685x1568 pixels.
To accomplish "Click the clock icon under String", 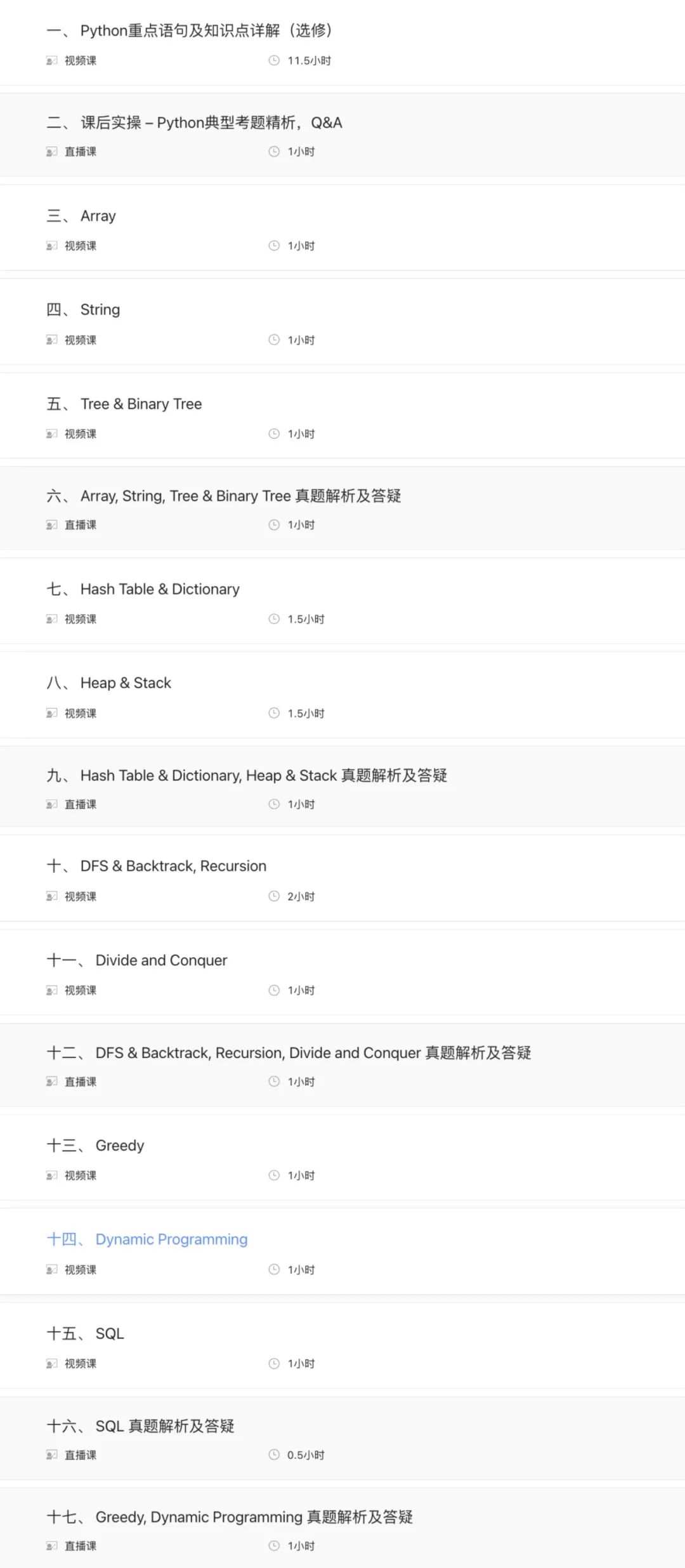I will tap(274, 340).
